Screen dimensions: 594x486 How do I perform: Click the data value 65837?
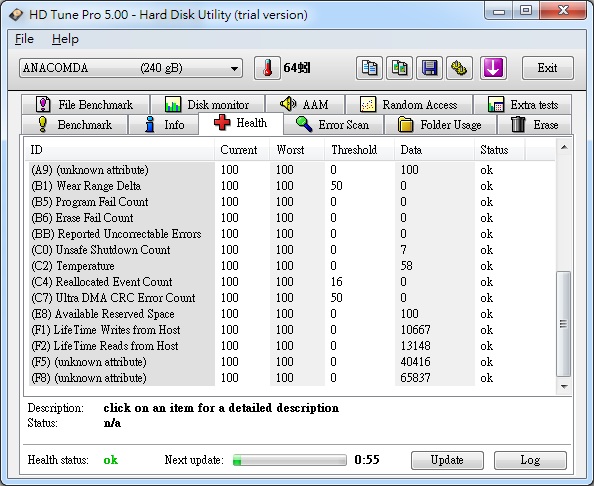pyautogui.click(x=416, y=378)
